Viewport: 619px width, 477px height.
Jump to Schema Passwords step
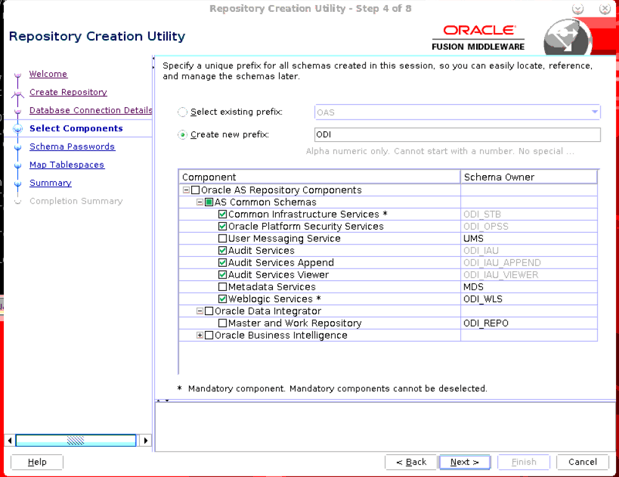click(x=72, y=147)
